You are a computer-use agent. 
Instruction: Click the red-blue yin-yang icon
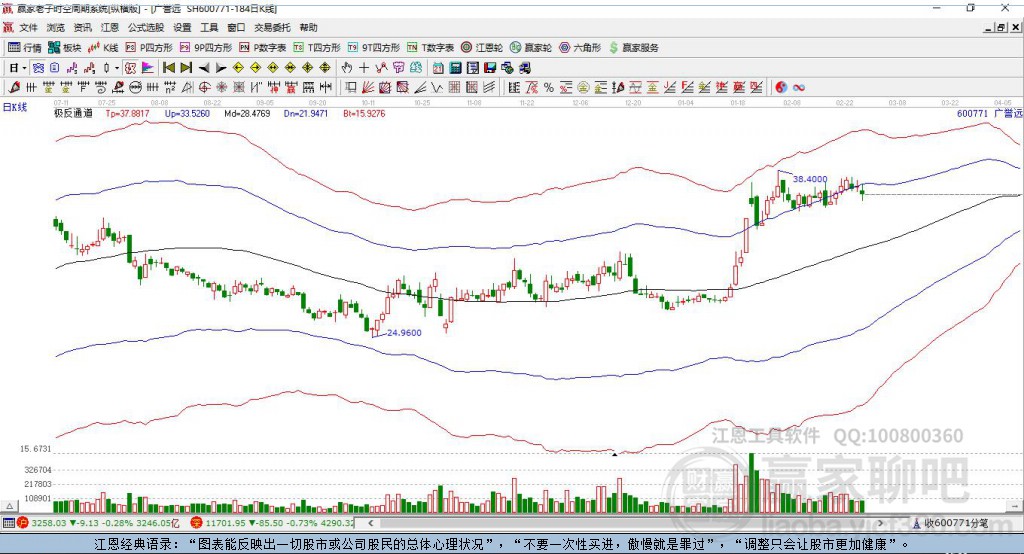781,88
